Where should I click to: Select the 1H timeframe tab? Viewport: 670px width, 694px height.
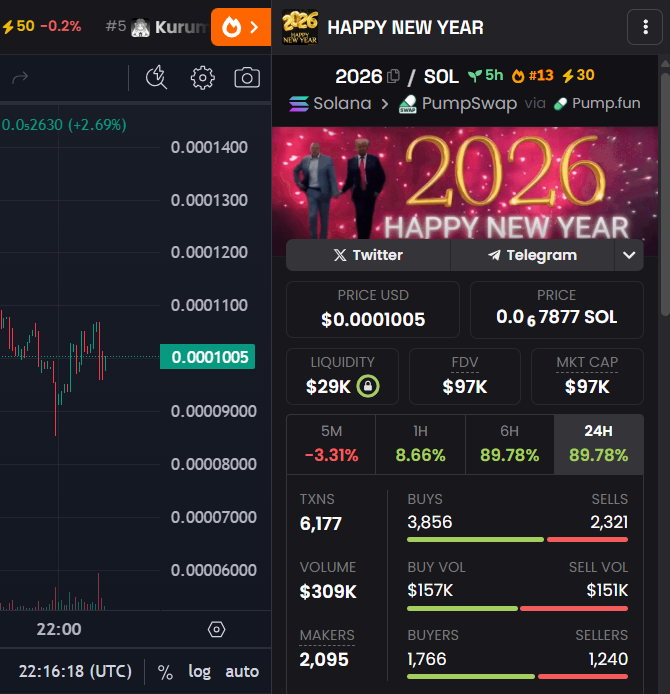(x=420, y=443)
